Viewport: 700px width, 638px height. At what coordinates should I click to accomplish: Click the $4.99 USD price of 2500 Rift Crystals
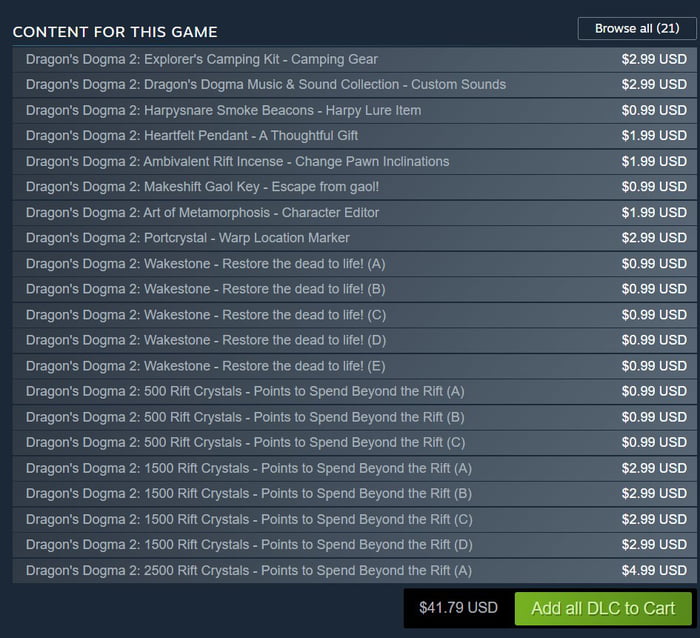click(x=654, y=570)
